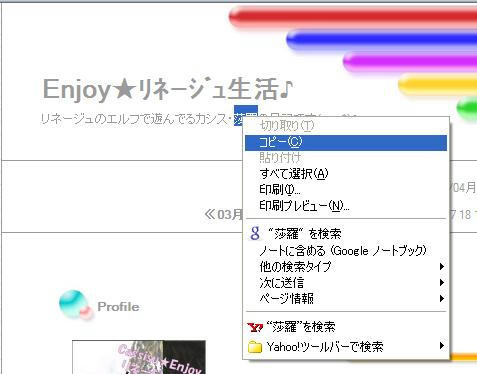Choose ノートに含める (Google ノートブック)

click(x=346, y=250)
